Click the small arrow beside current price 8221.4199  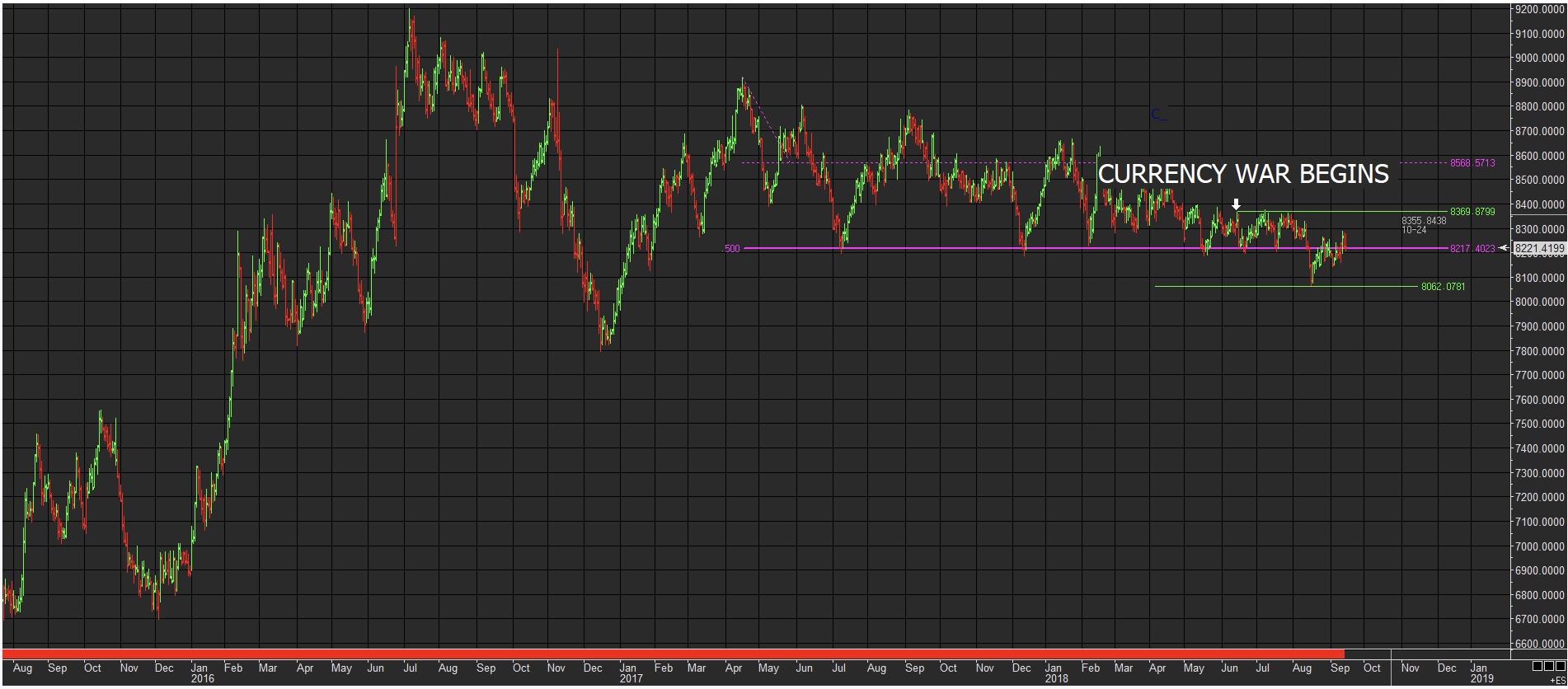pyautogui.click(x=1504, y=247)
